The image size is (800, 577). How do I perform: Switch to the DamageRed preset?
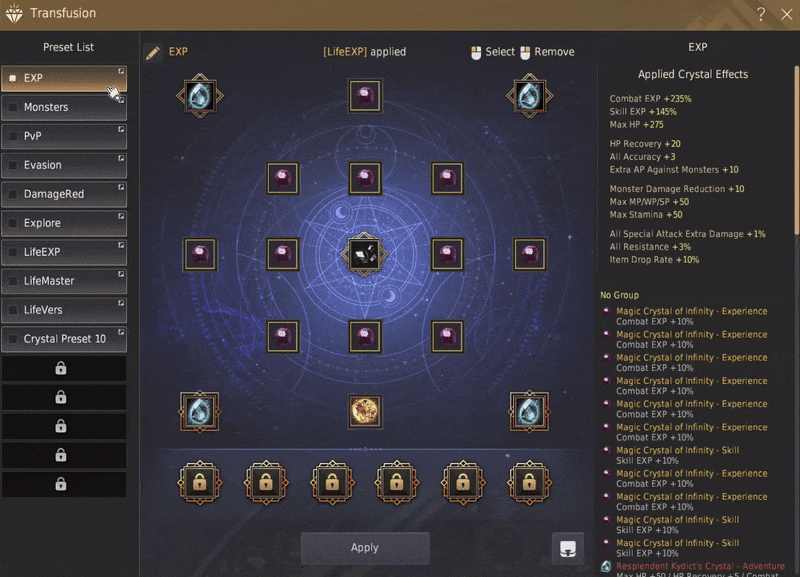coord(64,194)
